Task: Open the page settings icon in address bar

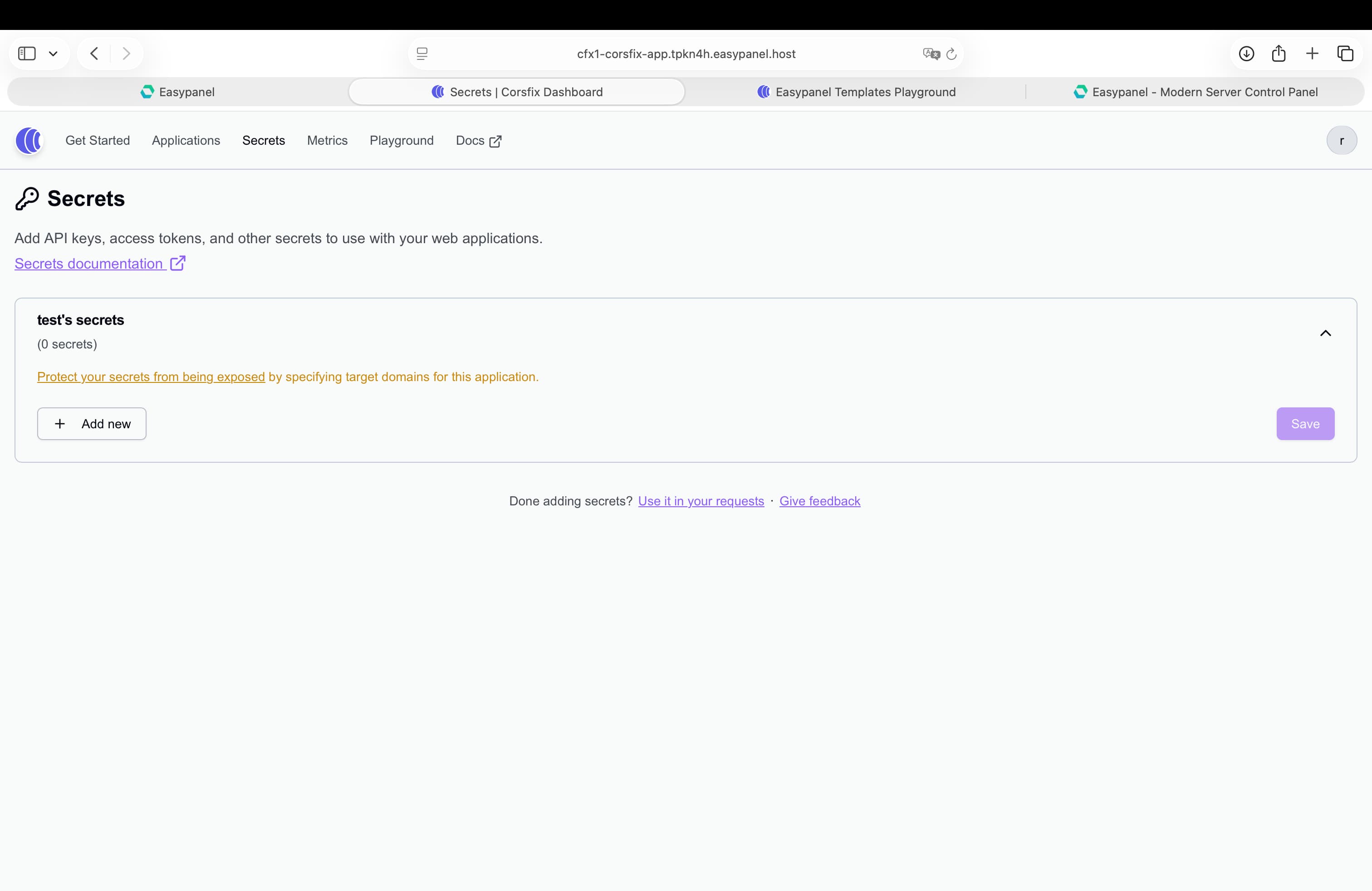Action: (422, 54)
